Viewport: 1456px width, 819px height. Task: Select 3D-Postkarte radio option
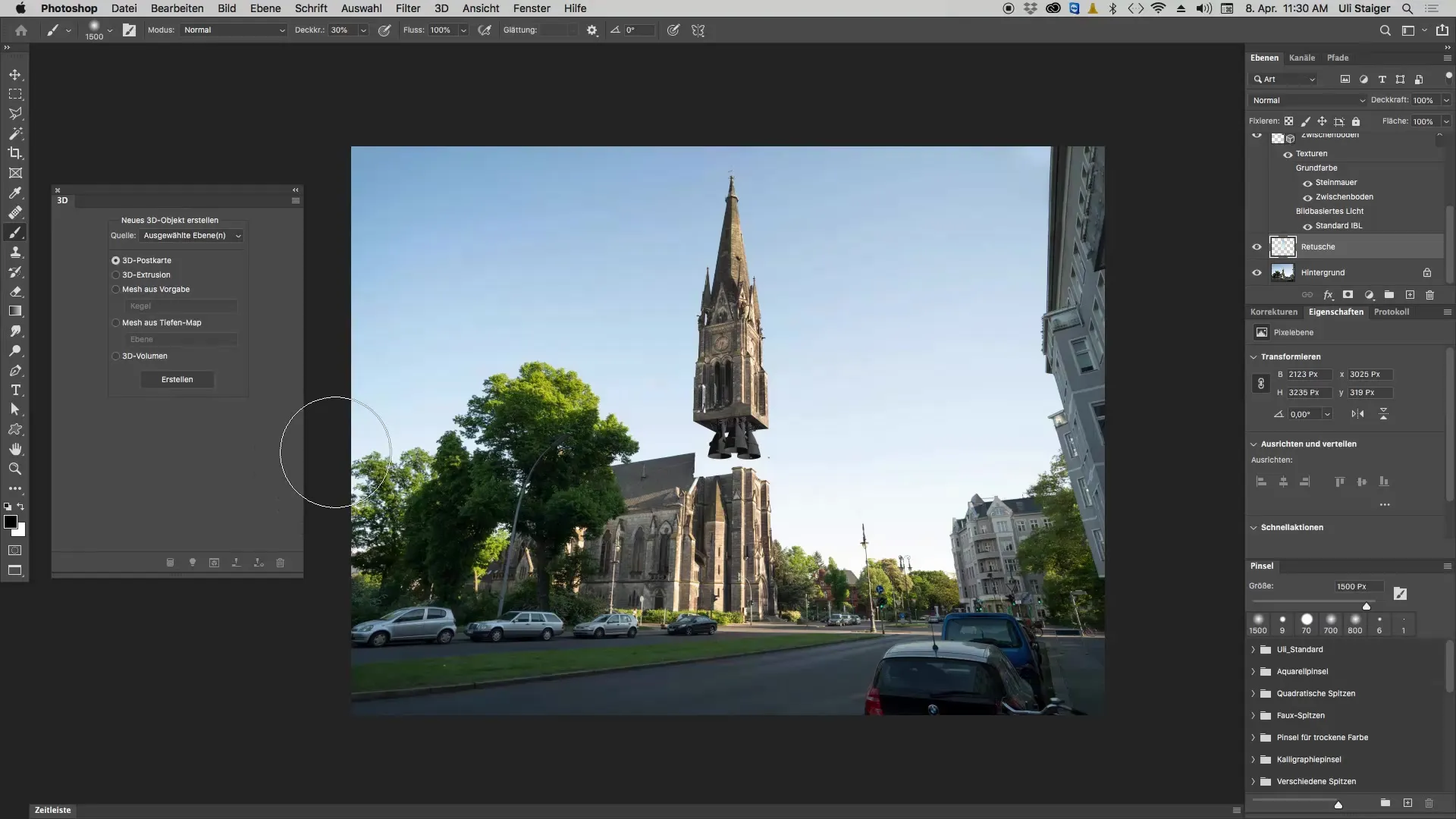116,260
